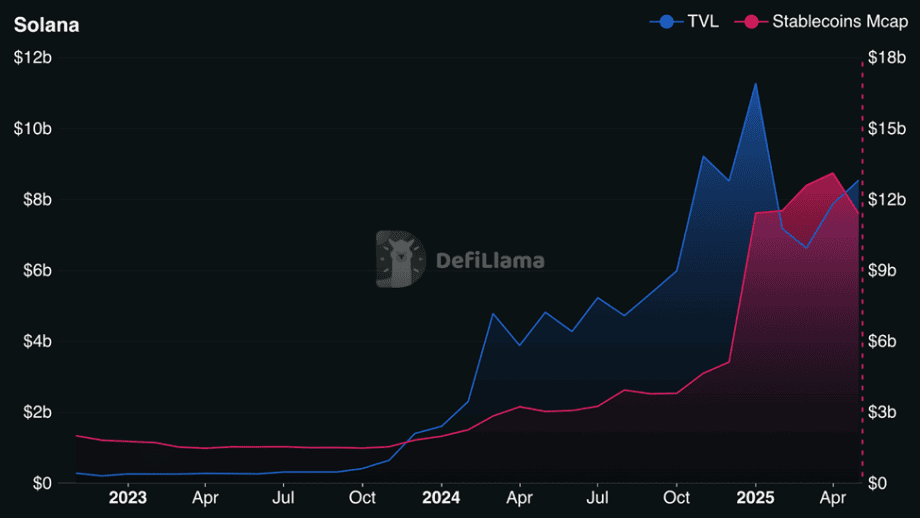The height and width of the screenshot is (518, 920).
Task: Click the 2024 x-axis label
Action: (441, 497)
